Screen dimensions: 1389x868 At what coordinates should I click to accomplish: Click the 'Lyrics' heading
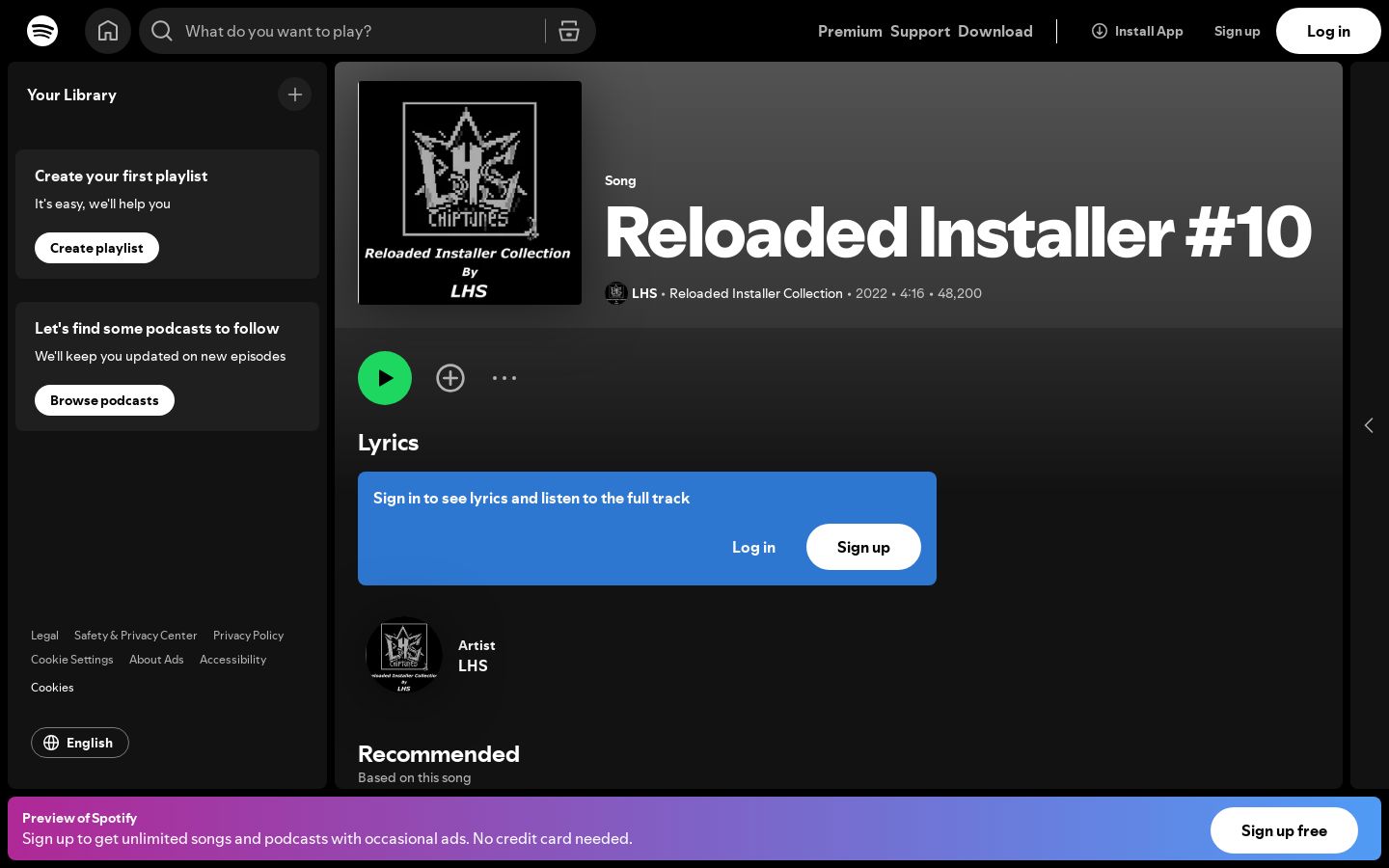(388, 443)
